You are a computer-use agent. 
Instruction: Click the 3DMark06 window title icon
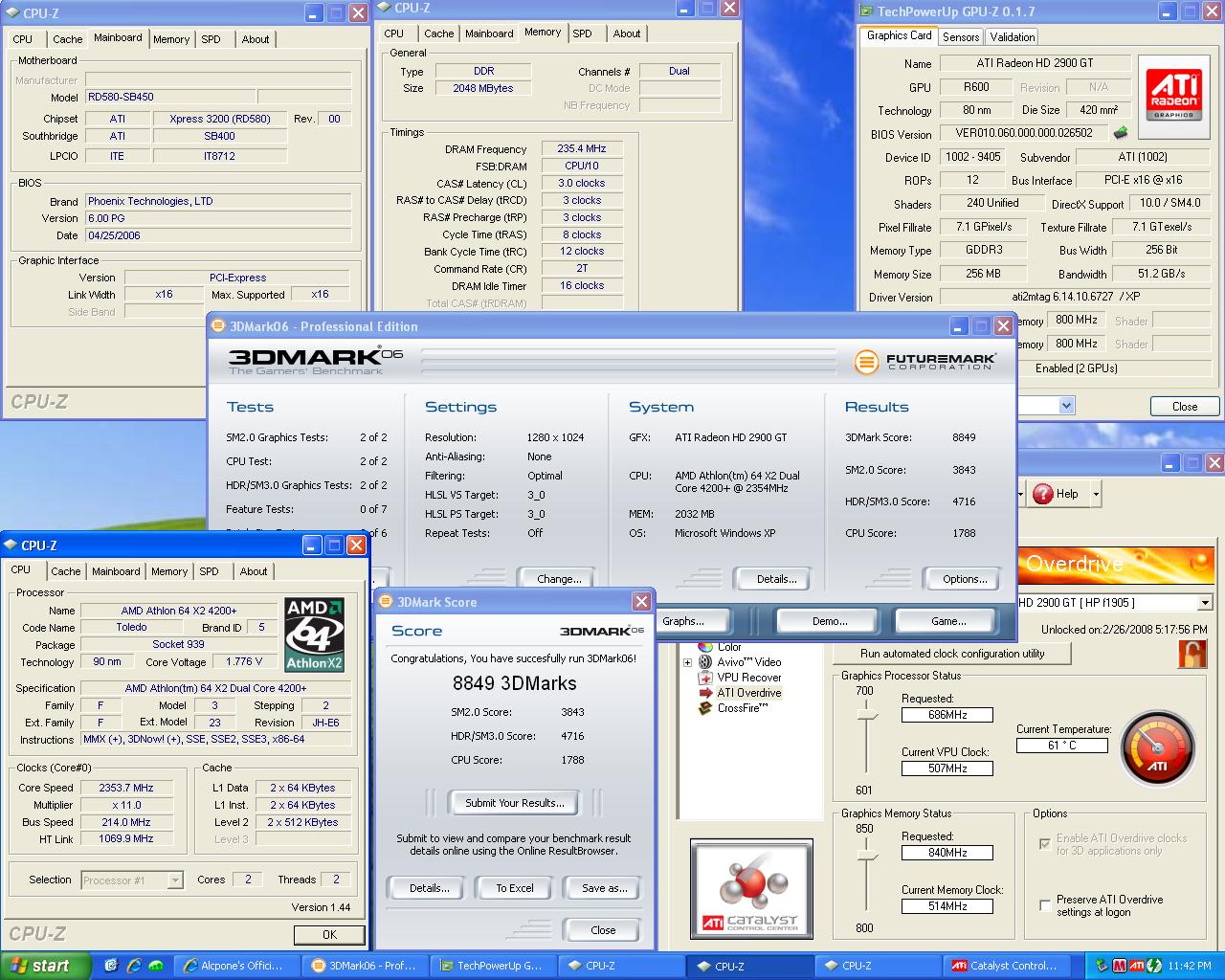click(218, 326)
